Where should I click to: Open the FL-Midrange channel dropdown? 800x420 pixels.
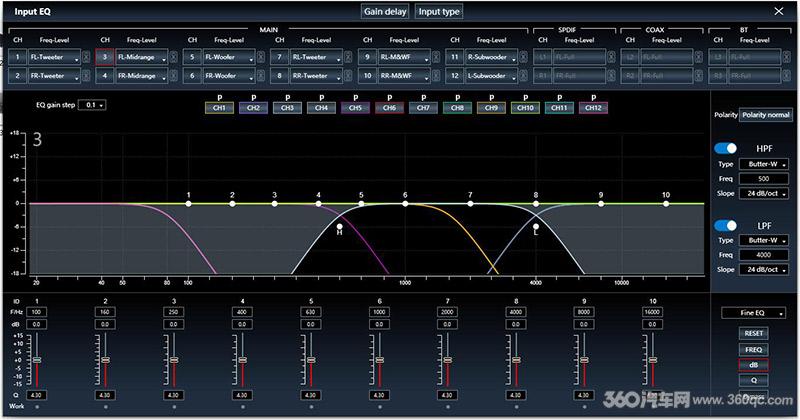click(x=141, y=57)
